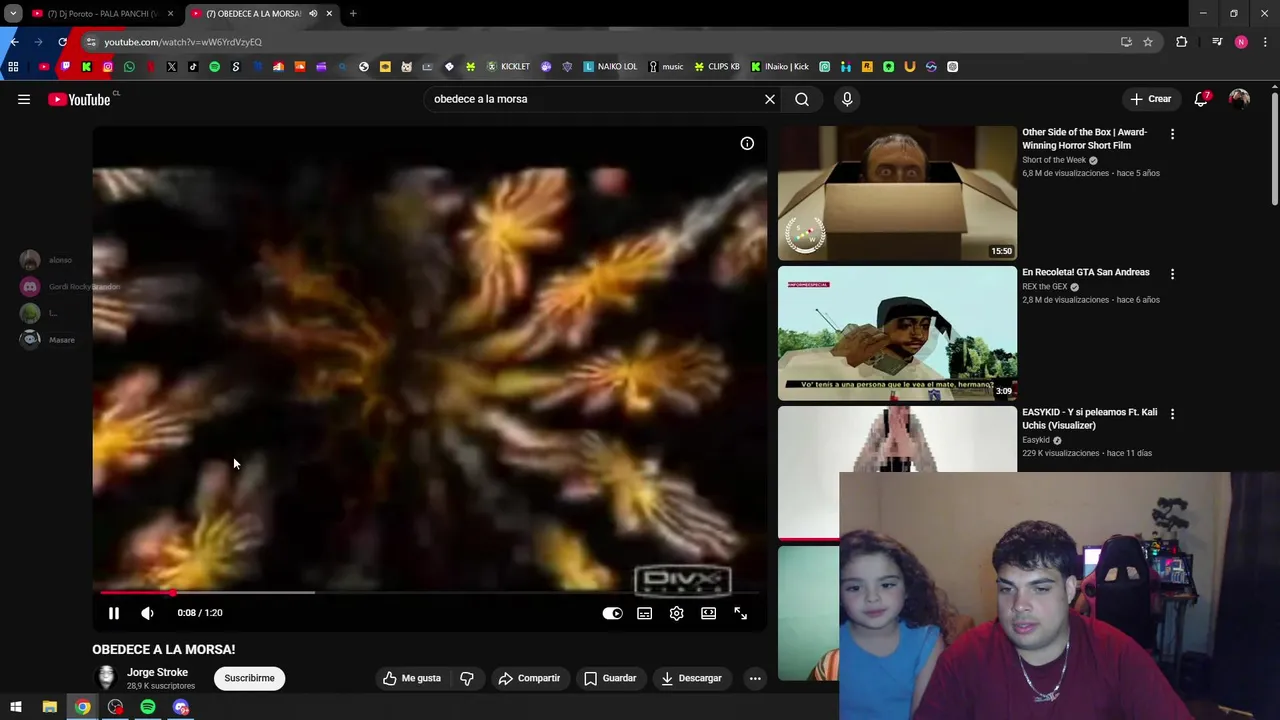Run search with magnifier button
The height and width of the screenshot is (720, 1280).
click(802, 99)
